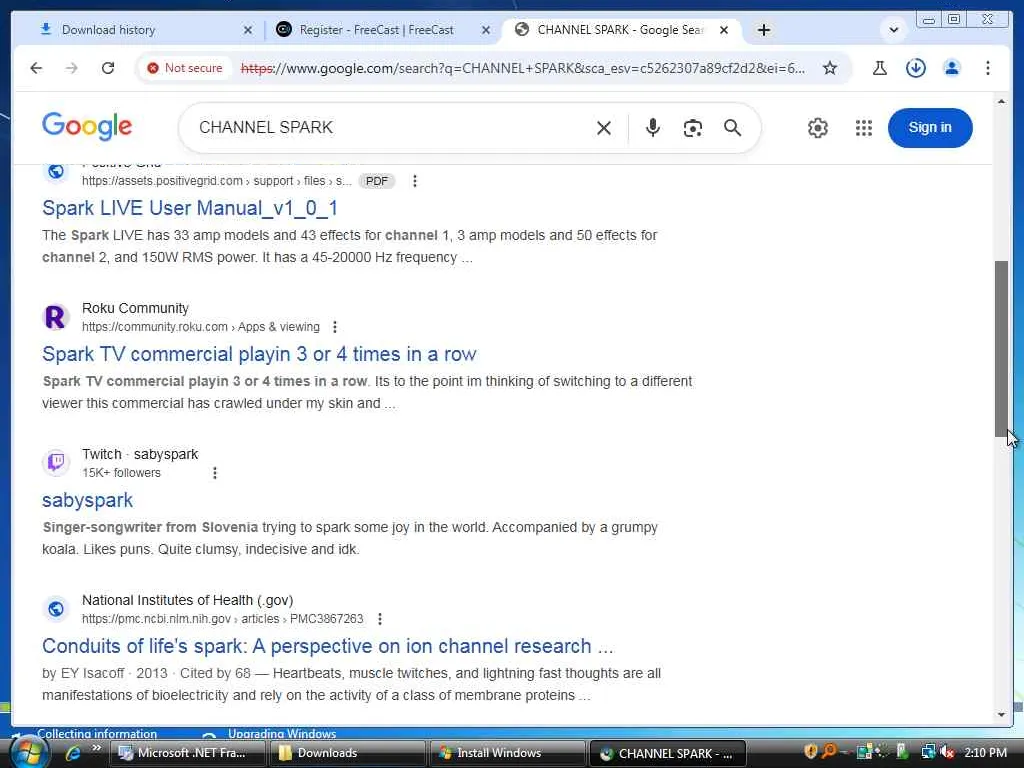
Task: Reload the current page
Action: (108, 68)
